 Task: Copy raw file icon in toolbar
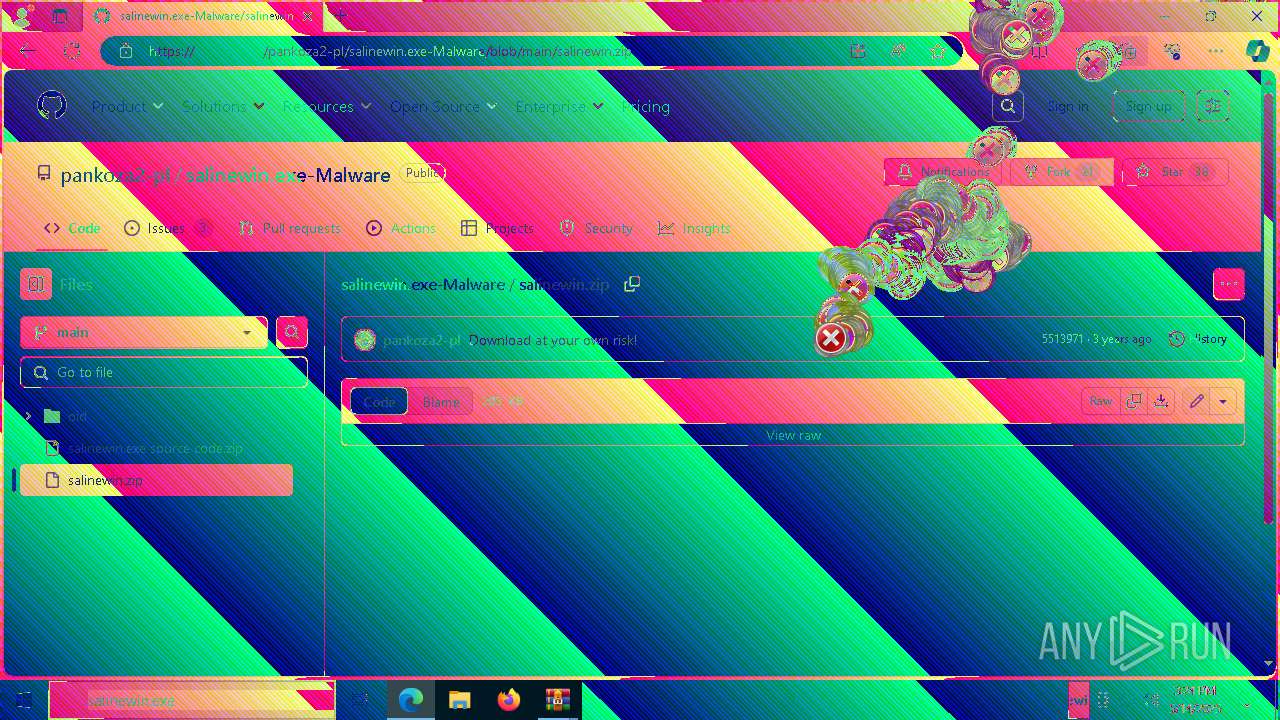tap(1133, 401)
